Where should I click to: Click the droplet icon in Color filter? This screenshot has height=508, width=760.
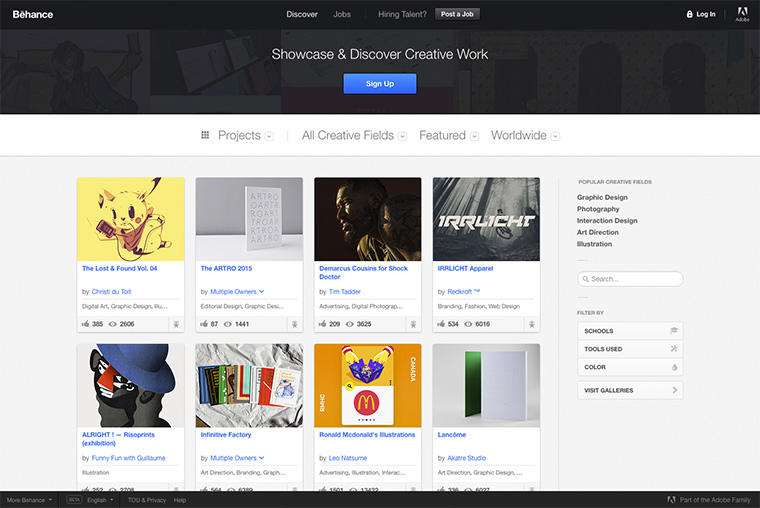click(674, 367)
